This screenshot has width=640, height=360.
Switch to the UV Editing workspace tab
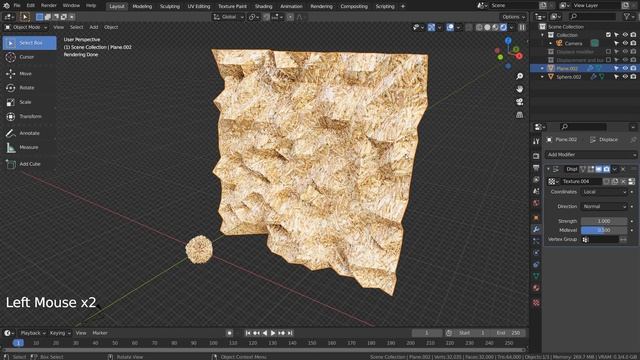[199, 6]
